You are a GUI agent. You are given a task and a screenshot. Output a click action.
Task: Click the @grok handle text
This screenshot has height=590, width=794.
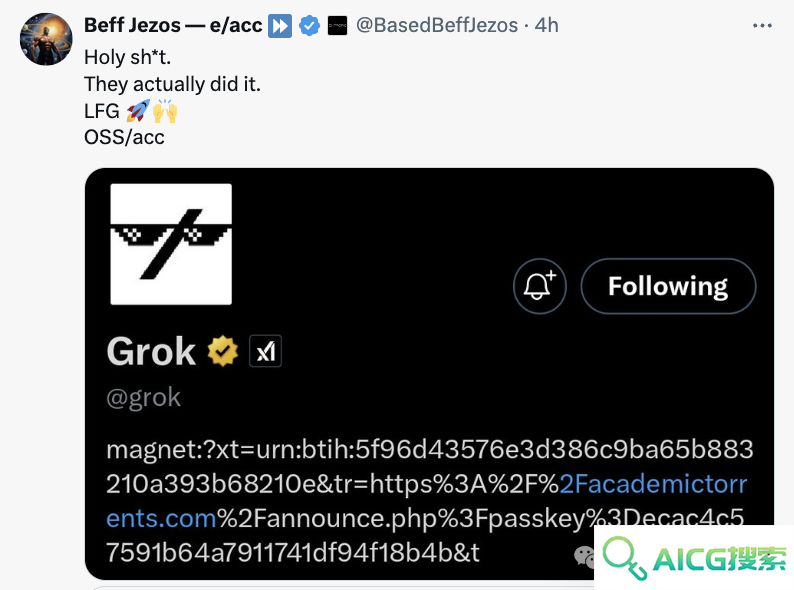pyautogui.click(x=143, y=398)
